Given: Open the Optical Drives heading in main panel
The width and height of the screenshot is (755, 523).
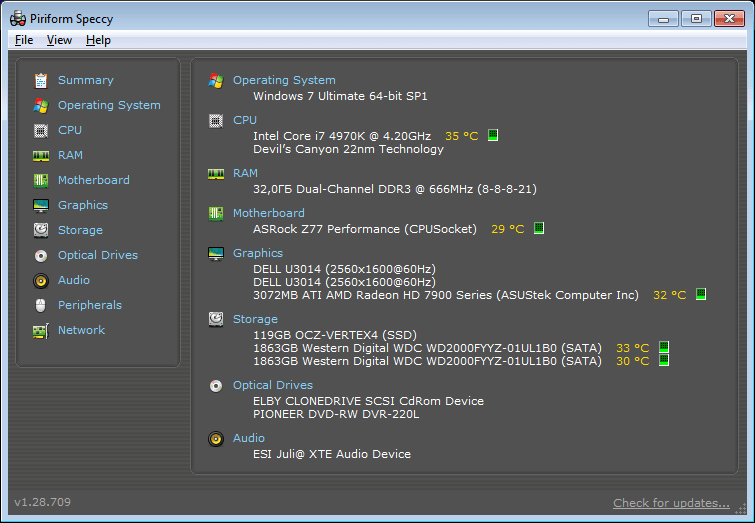Looking at the screenshot, I should pyautogui.click(x=272, y=385).
